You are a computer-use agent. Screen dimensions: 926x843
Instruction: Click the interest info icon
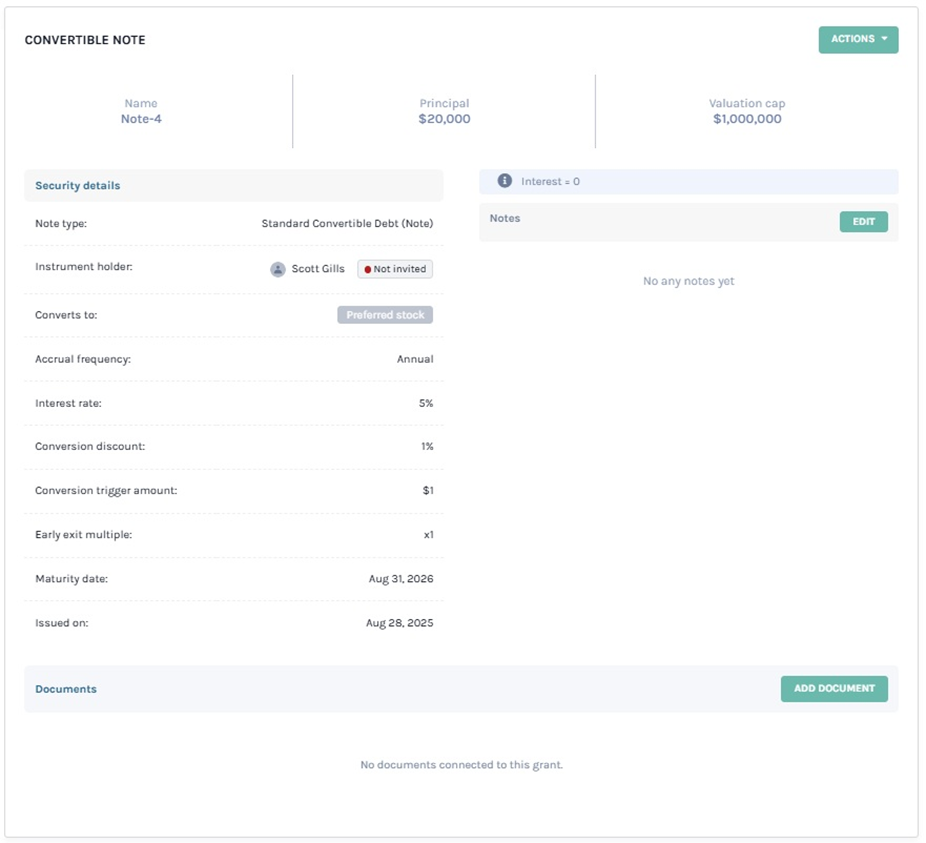tap(505, 181)
